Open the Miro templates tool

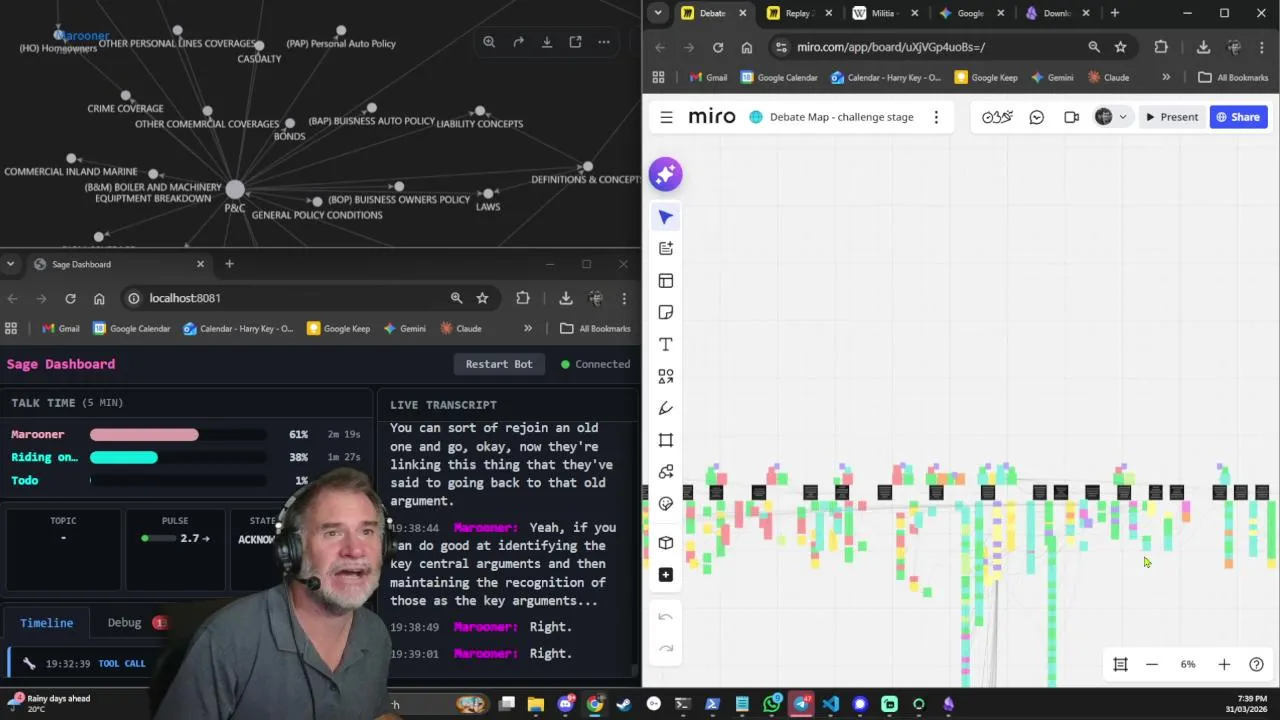point(666,281)
